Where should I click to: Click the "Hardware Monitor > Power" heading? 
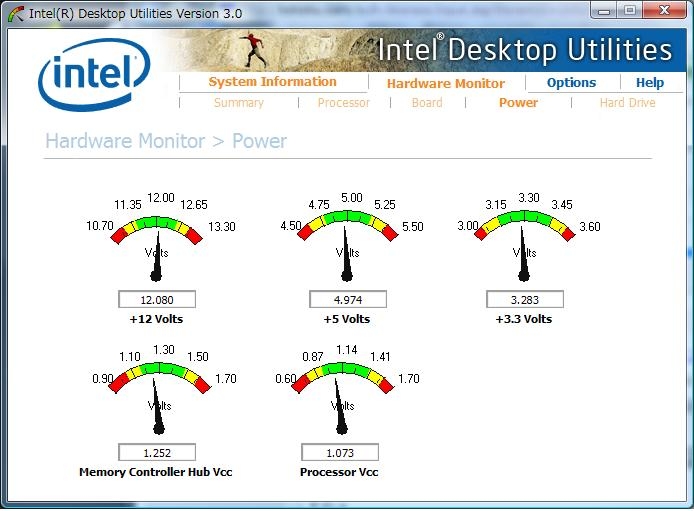tap(166, 141)
